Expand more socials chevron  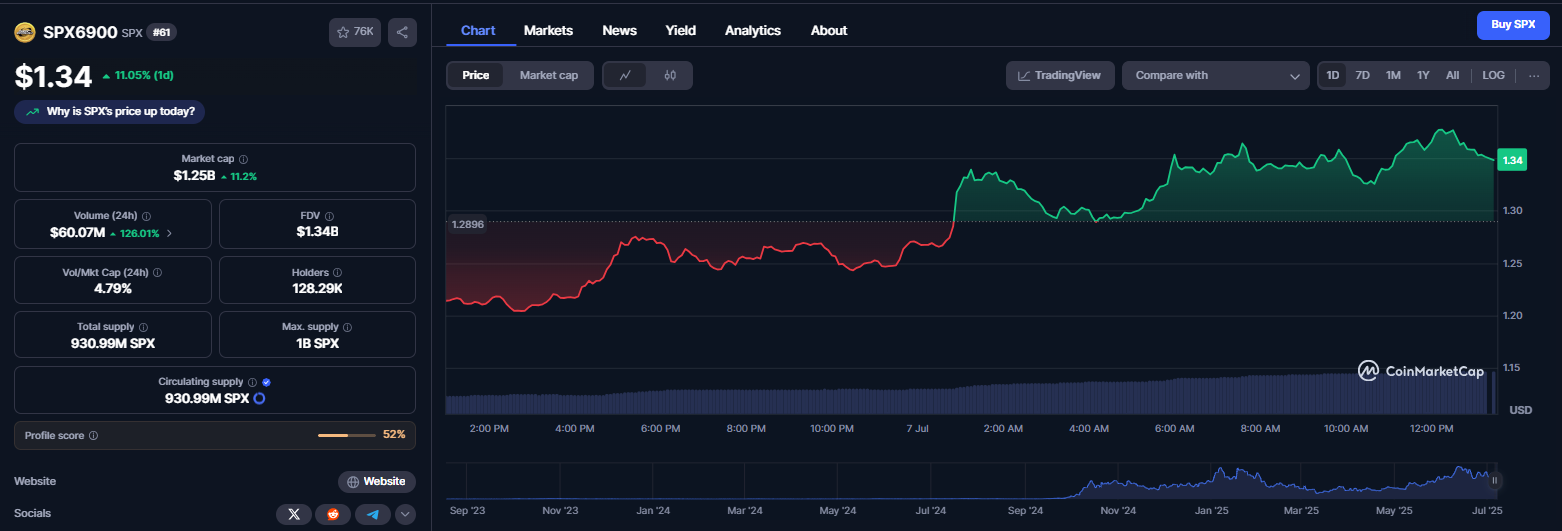(x=405, y=514)
